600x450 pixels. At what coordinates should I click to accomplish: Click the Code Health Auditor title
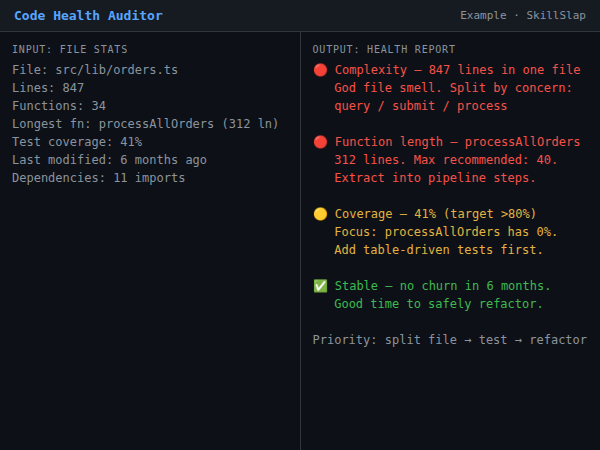pos(88,16)
